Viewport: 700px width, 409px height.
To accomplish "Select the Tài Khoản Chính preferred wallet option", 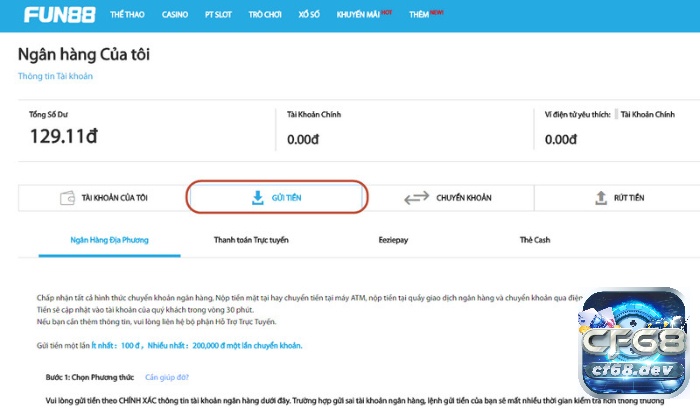I will tap(647, 115).
